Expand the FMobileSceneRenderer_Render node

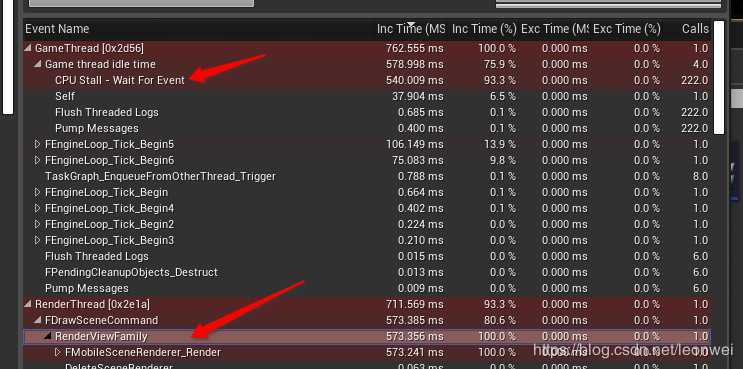pyautogui.click(x=58, y=352)
